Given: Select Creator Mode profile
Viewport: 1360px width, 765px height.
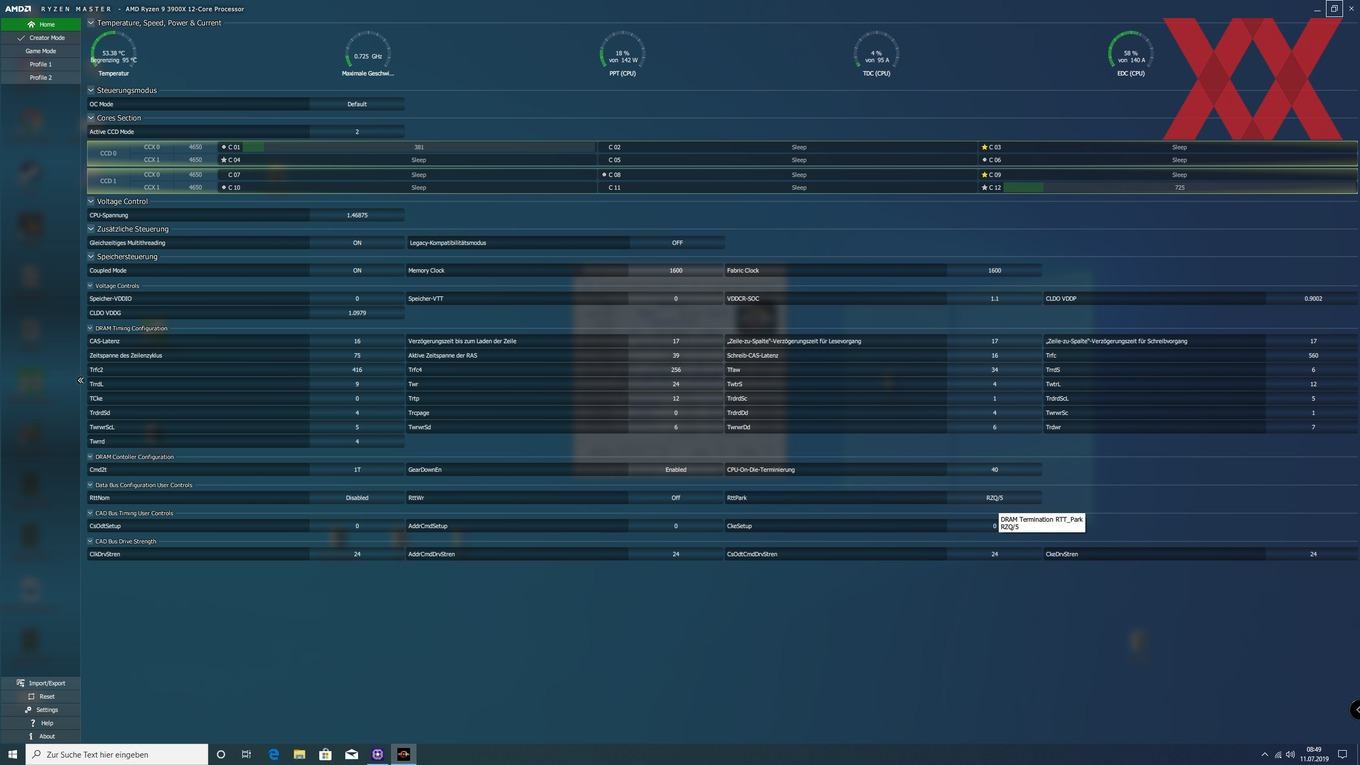Looking at the screenshot, I should coord(40,38).
